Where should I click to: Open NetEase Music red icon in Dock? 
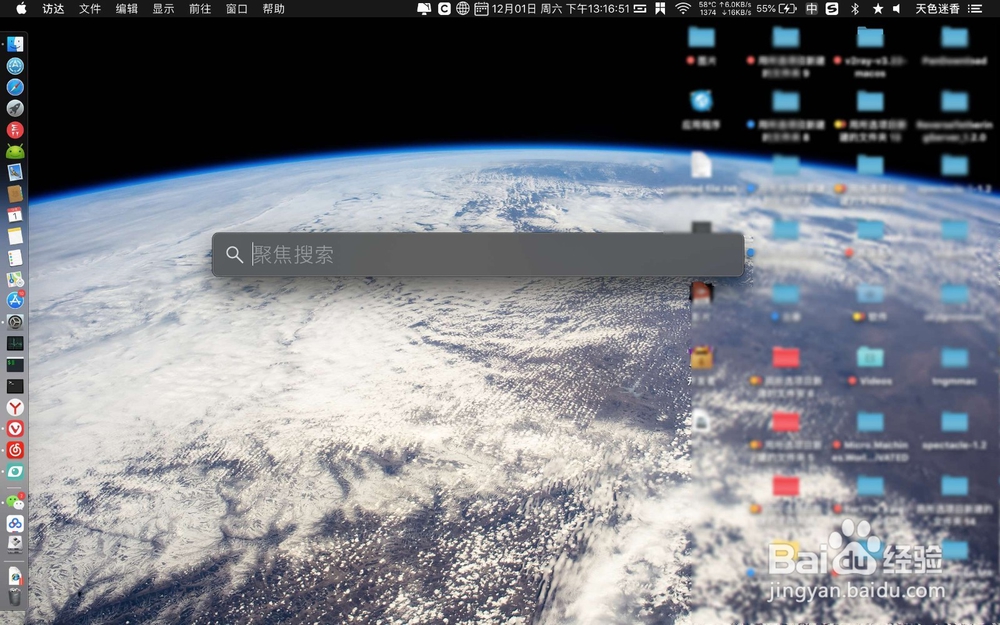[15, 450]
